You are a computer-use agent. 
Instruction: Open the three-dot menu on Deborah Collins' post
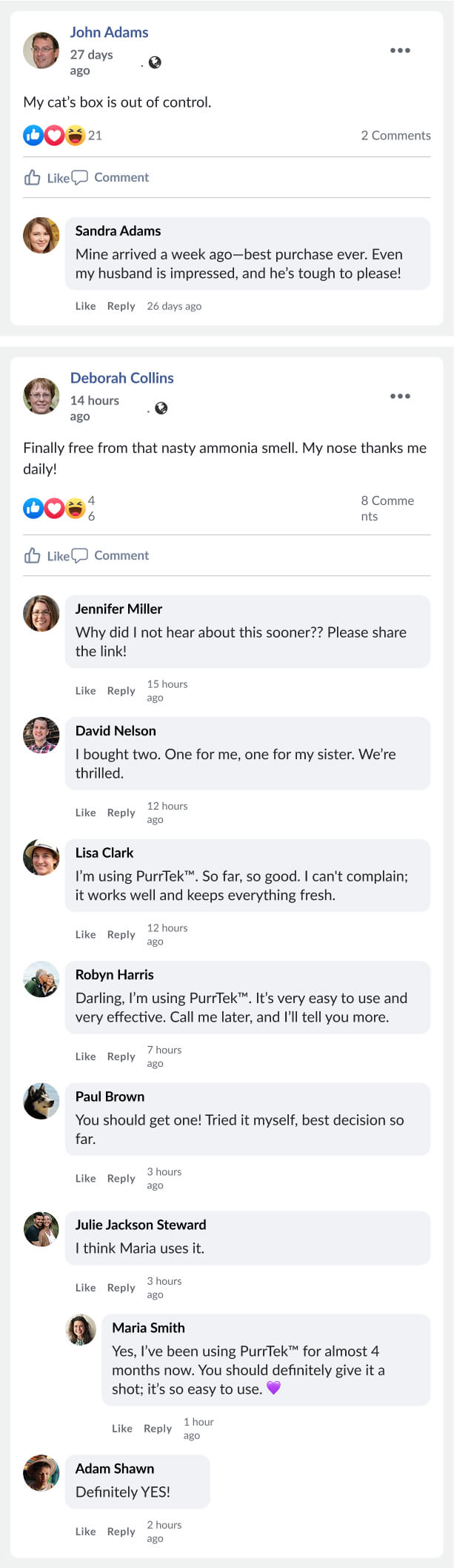(x=400, y=396)
